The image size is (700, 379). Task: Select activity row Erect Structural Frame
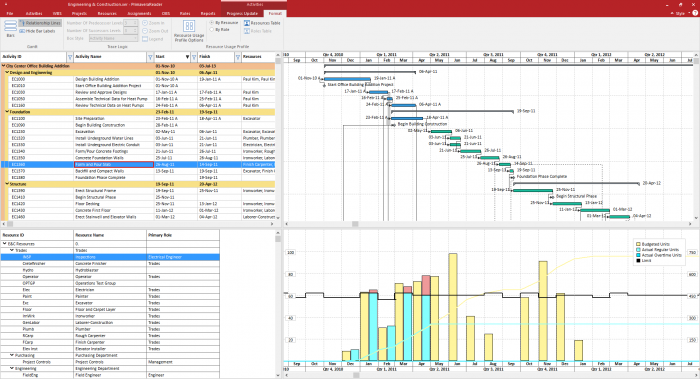[x=138, y=191]
